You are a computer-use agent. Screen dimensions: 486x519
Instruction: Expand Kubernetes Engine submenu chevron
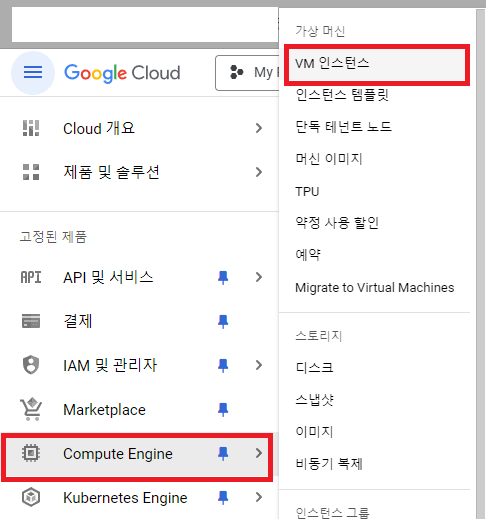[x=259, y=497]
